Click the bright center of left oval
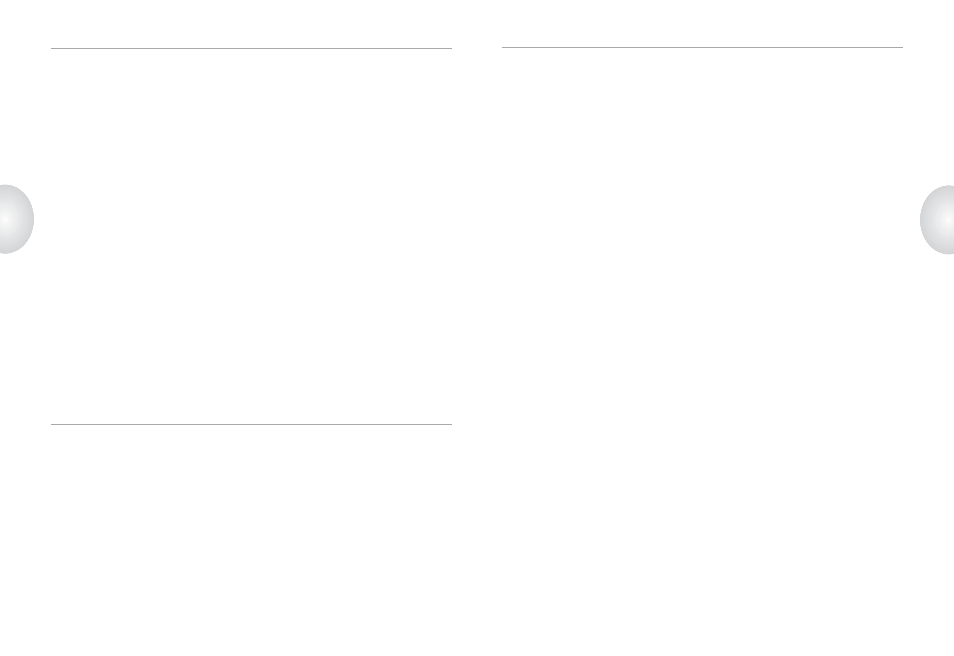This screenshot has height=656, width=954. 5,219
